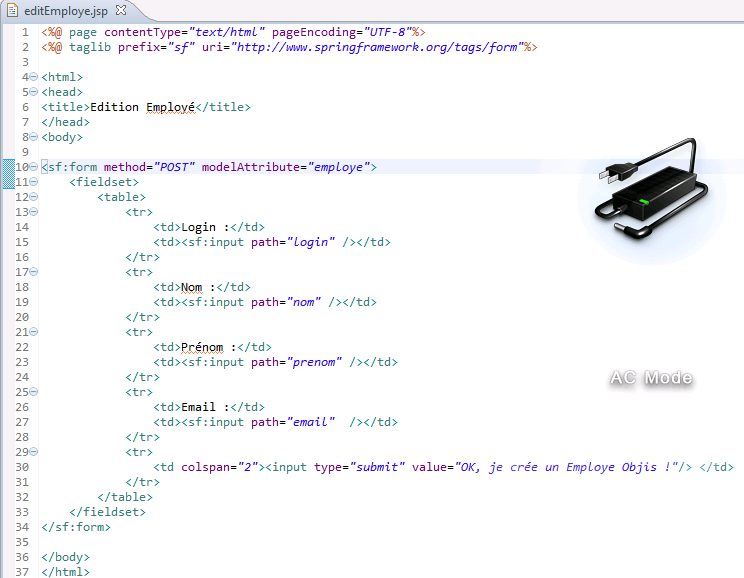Collapse the html fold on line 4
This screenshot has width=744, height=578.
point(34,77)
